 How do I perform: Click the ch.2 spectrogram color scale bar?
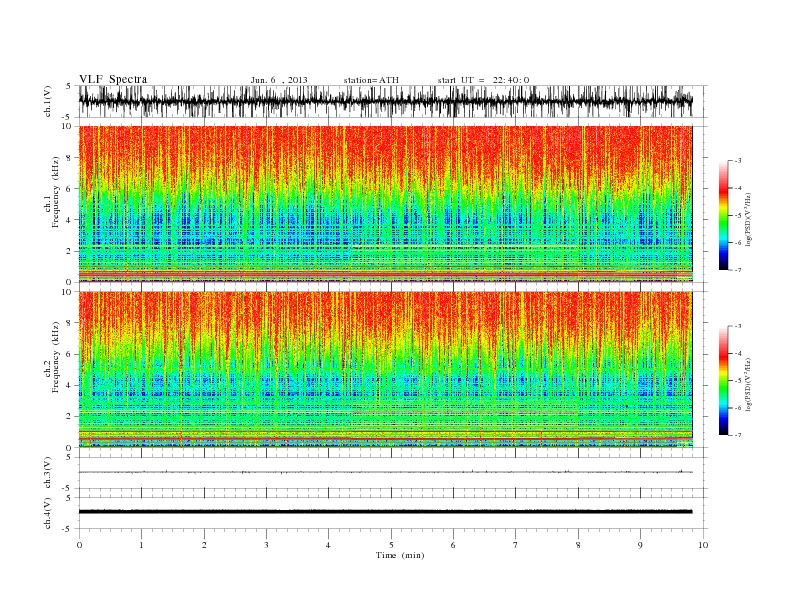723,381
